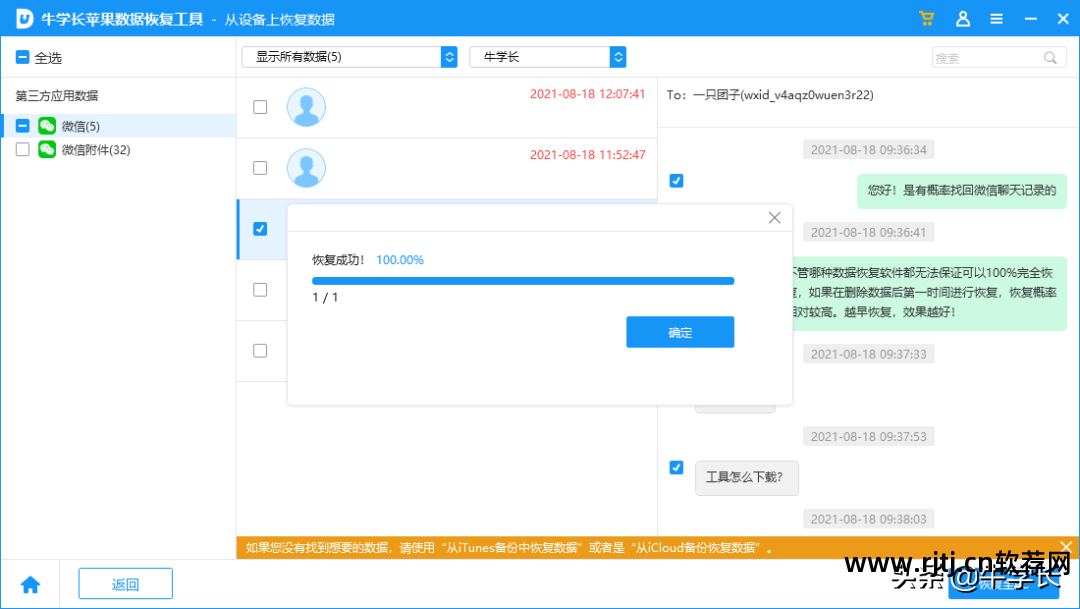Select 微信(5) in the sidebar list
The image size is (1080, 609).
[78, 126]
